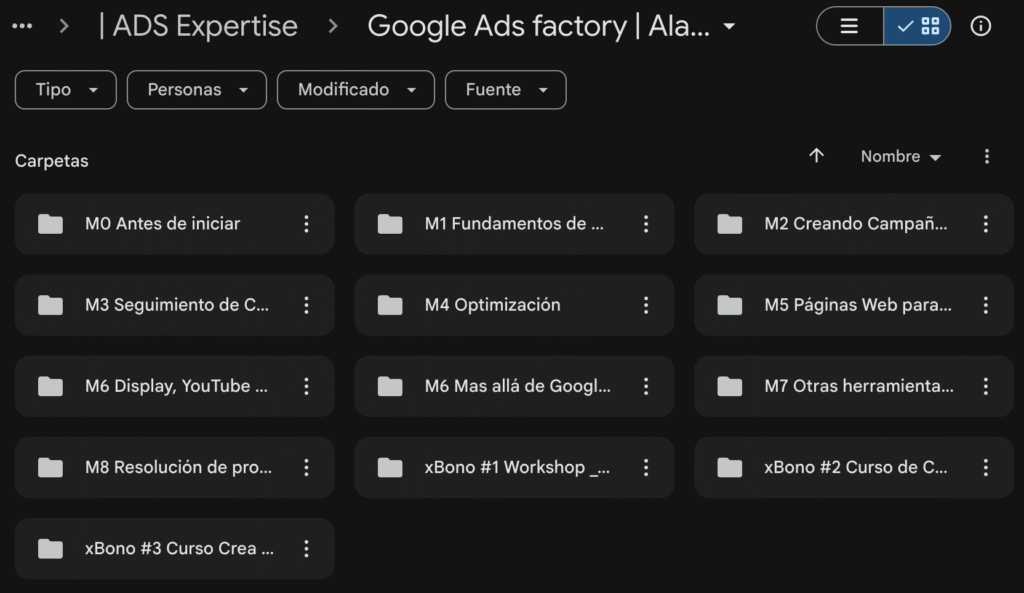Open more options for M4 Optimización folder
1024x593 pixels.
(646, 305)
